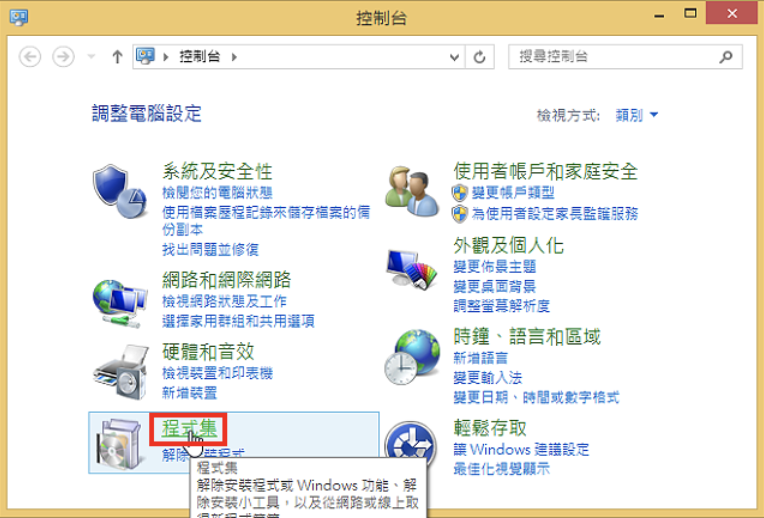Click 調整螢幕解析度 link

[501, 306]
